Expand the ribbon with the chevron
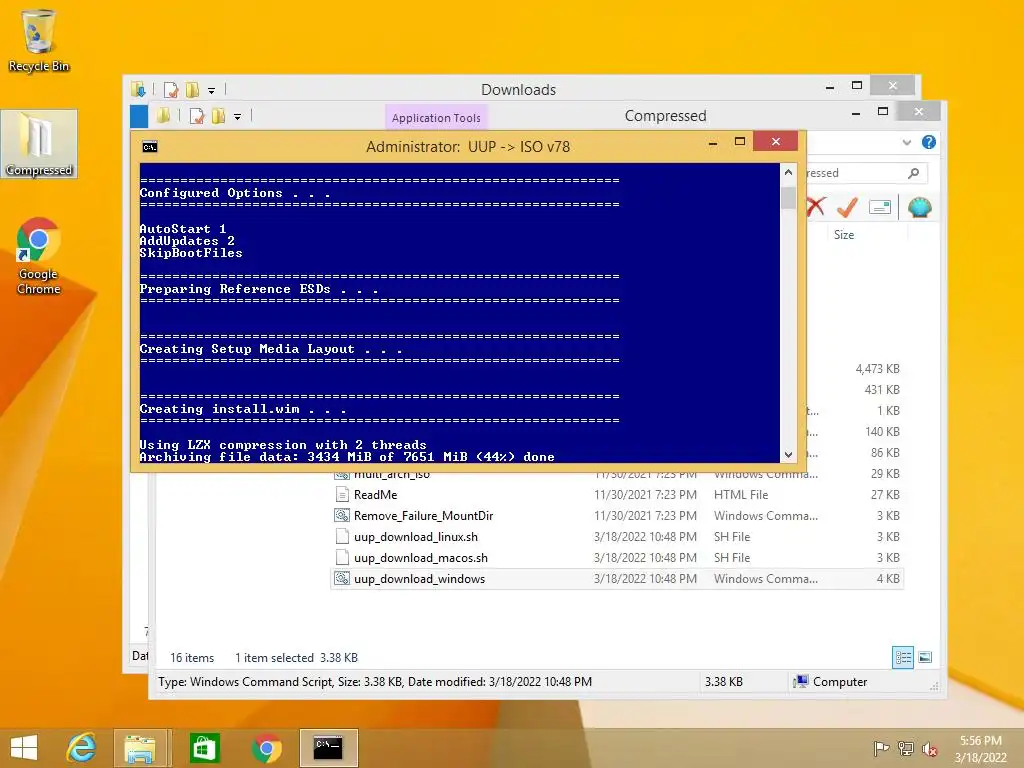 [906, 142]
